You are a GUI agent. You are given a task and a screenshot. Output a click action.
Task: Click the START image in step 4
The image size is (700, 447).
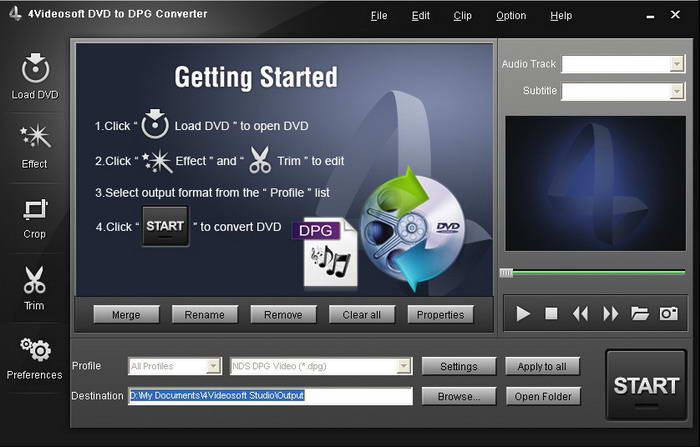click(165, 226)
